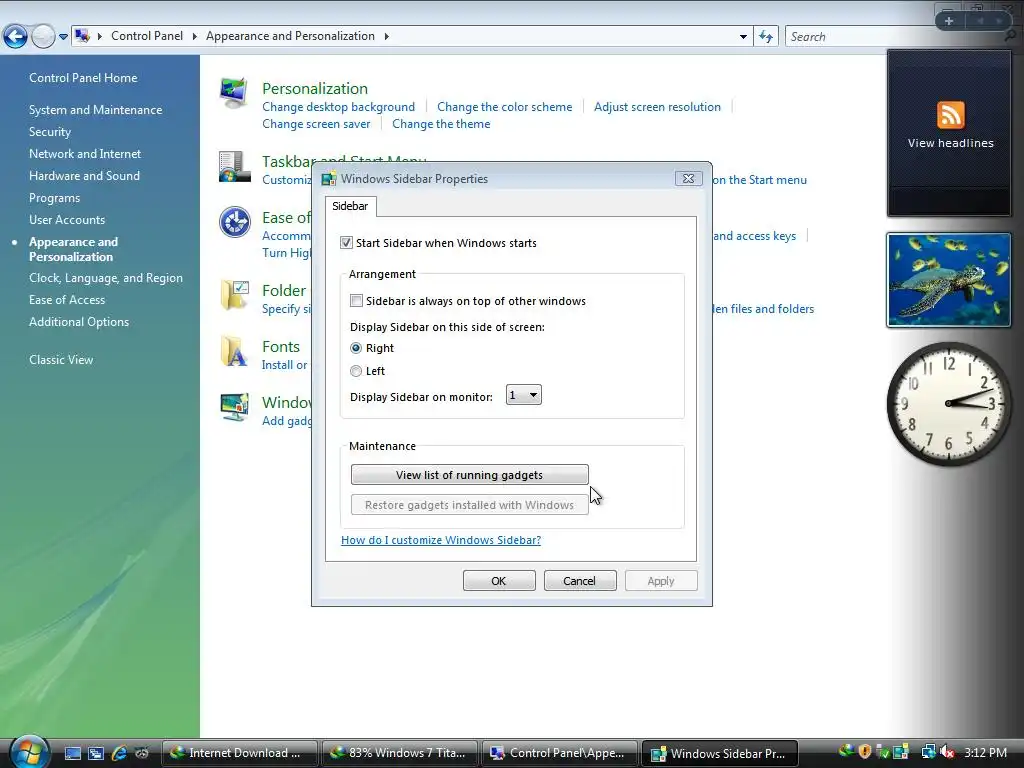1024x768 pixels.
Task: Click the Fonts folder icon
Action: [234, 351]
